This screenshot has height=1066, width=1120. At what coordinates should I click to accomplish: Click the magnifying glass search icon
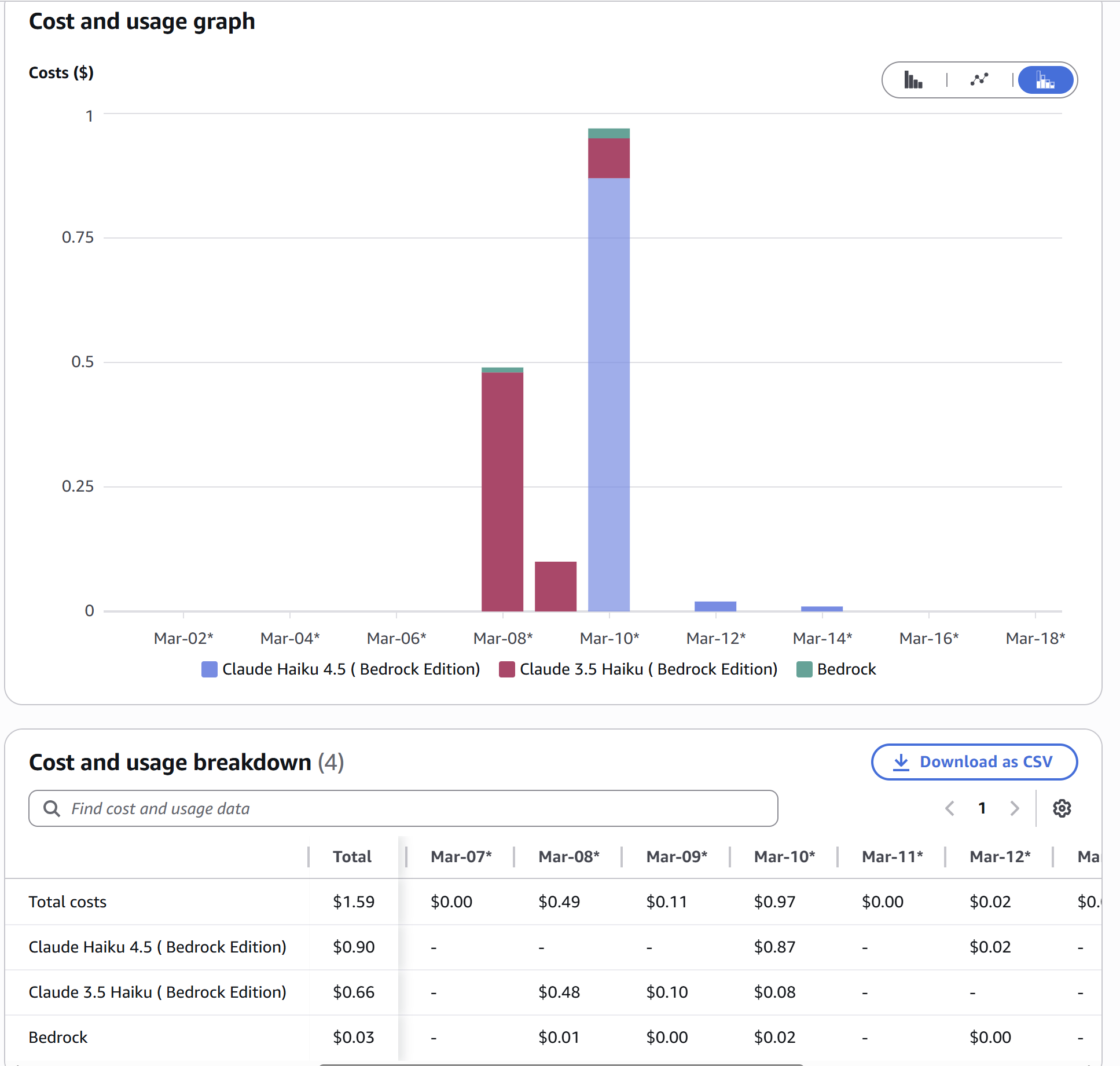[x=53, y=808]
